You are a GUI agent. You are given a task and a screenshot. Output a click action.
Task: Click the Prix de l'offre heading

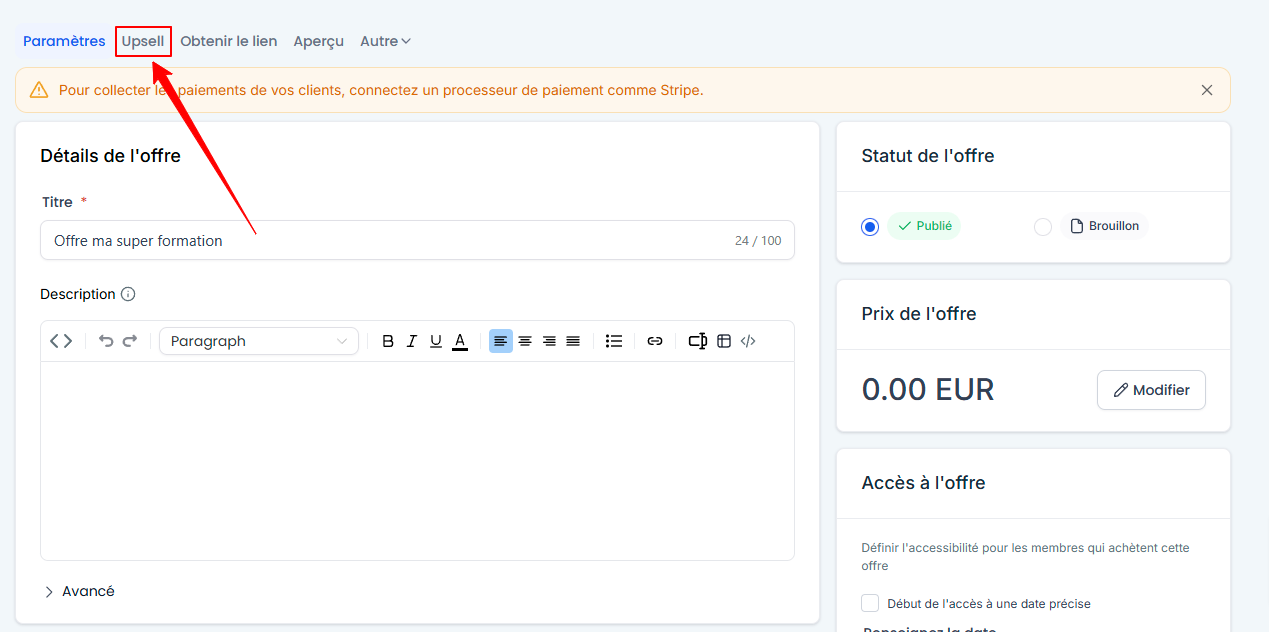[919, 314]
